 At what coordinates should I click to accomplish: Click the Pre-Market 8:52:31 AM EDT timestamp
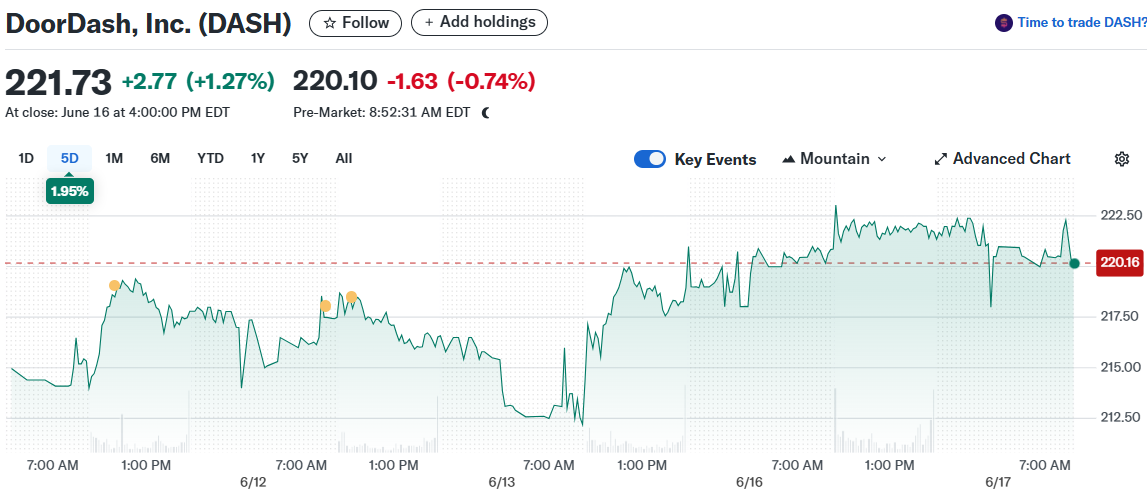[381, 113]
